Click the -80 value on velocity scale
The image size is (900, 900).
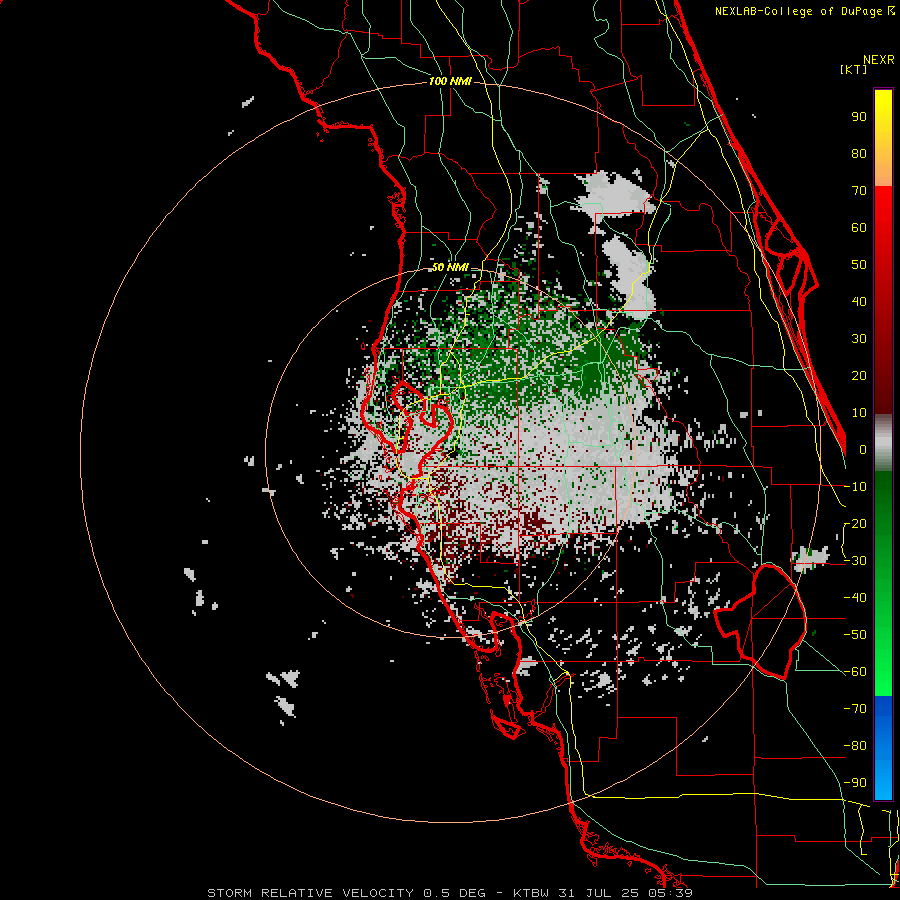[x=855, y=746]
